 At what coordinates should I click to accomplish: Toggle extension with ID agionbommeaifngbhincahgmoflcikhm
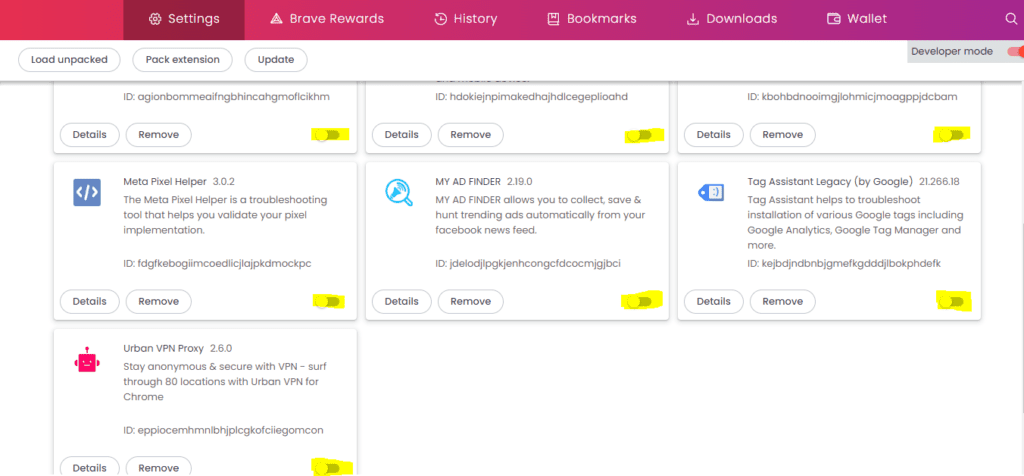point(328,135)
